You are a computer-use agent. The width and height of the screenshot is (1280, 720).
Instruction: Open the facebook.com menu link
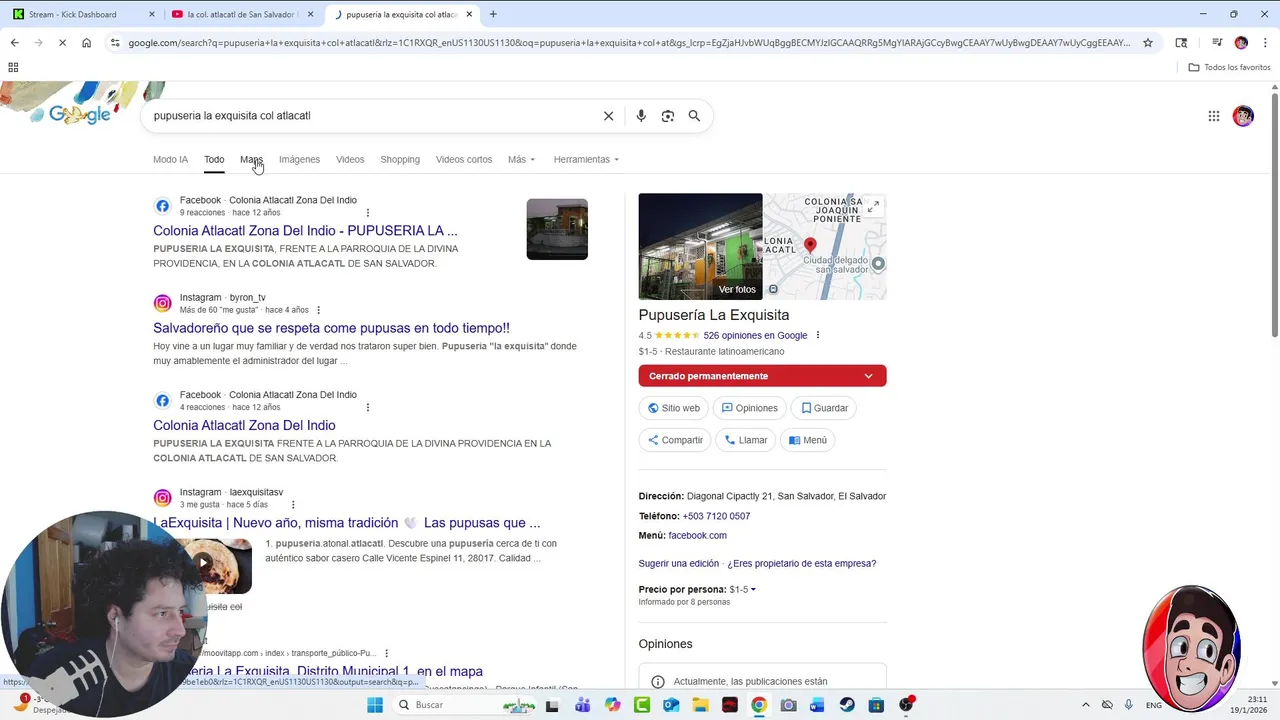697,536
